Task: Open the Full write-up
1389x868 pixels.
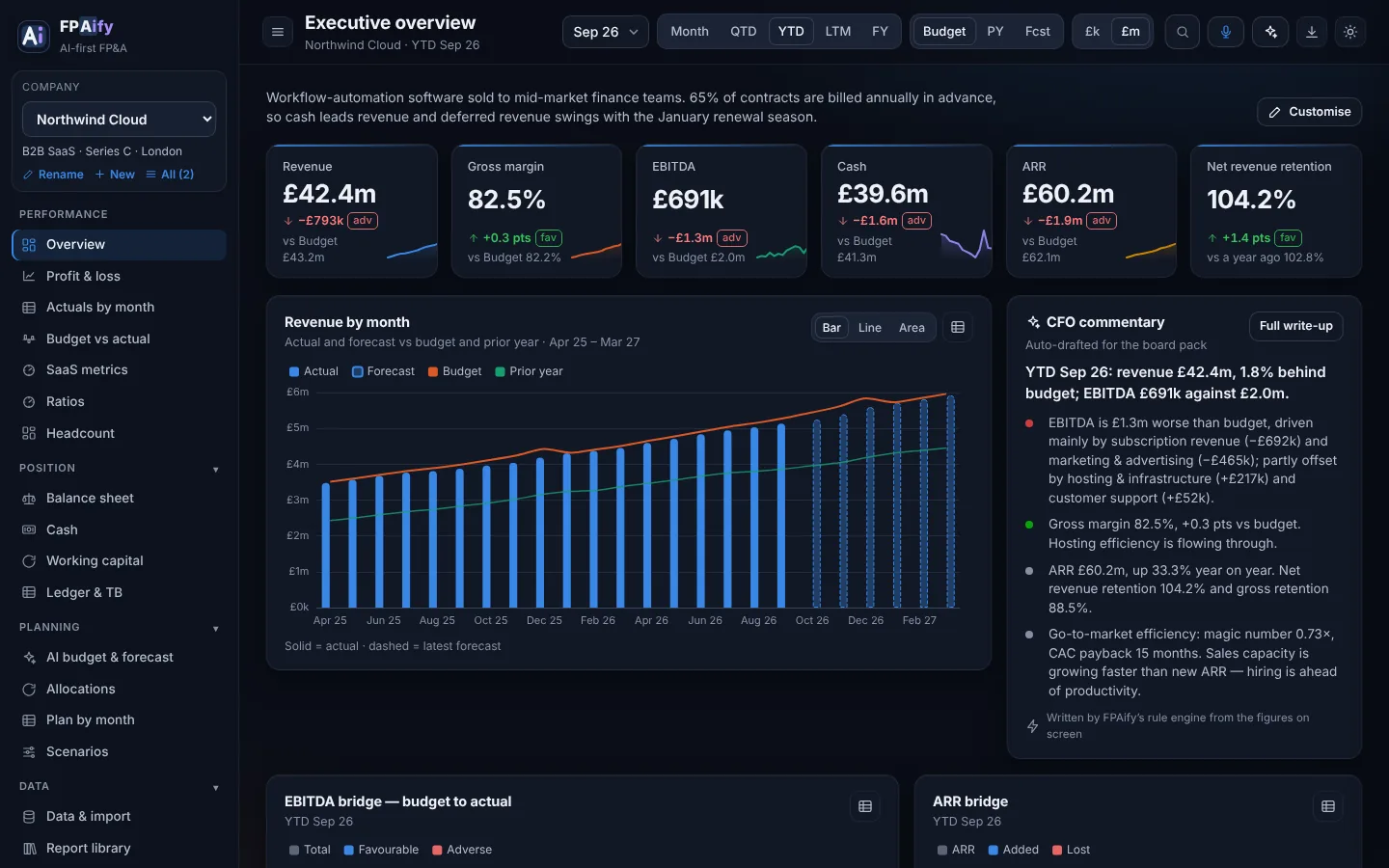Action: 1295,326
